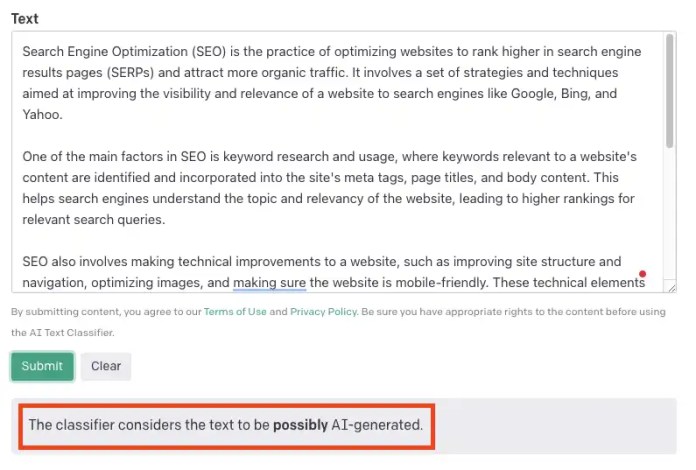Place cursor in the technical improvements paragraph
The image size is (696, 470).
tap(333, 272)
